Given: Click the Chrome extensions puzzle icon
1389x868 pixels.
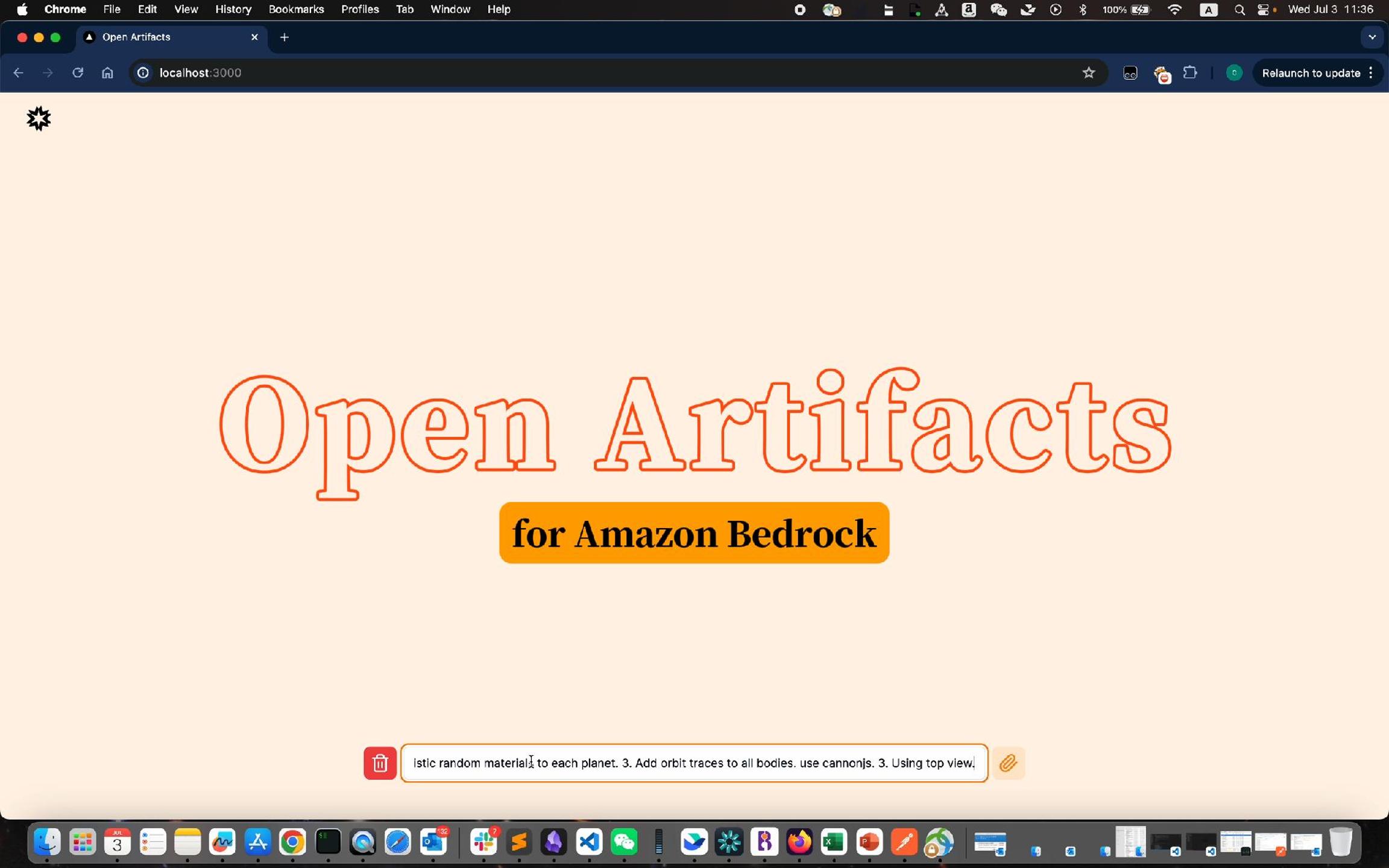Looking at the screenshot, I should tap(1191, 72).
